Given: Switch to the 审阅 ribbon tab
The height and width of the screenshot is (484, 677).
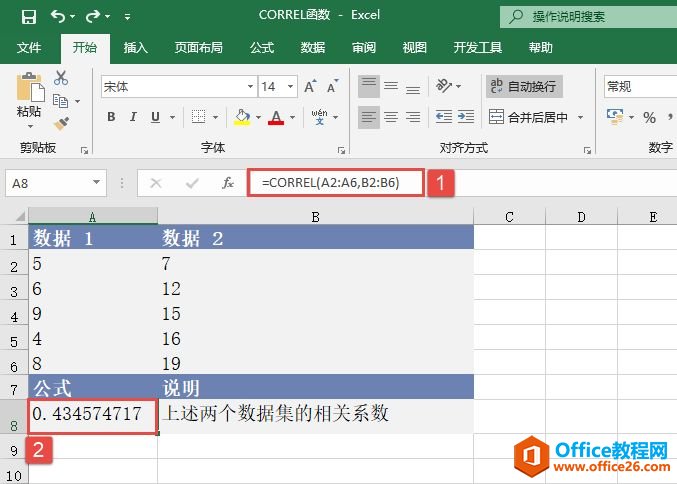Looking at the screenshot, I should (x=364, y=47).
